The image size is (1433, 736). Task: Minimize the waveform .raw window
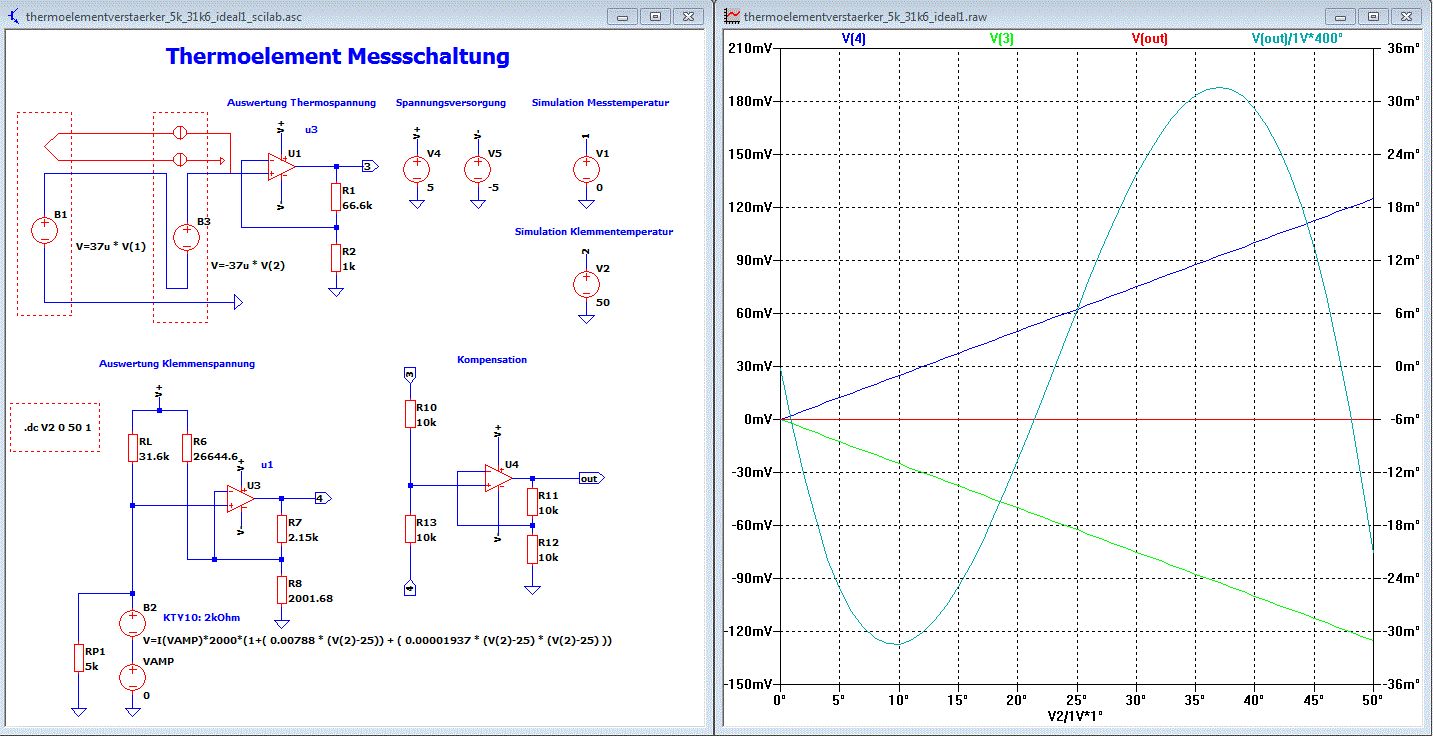coord(1342,17)
